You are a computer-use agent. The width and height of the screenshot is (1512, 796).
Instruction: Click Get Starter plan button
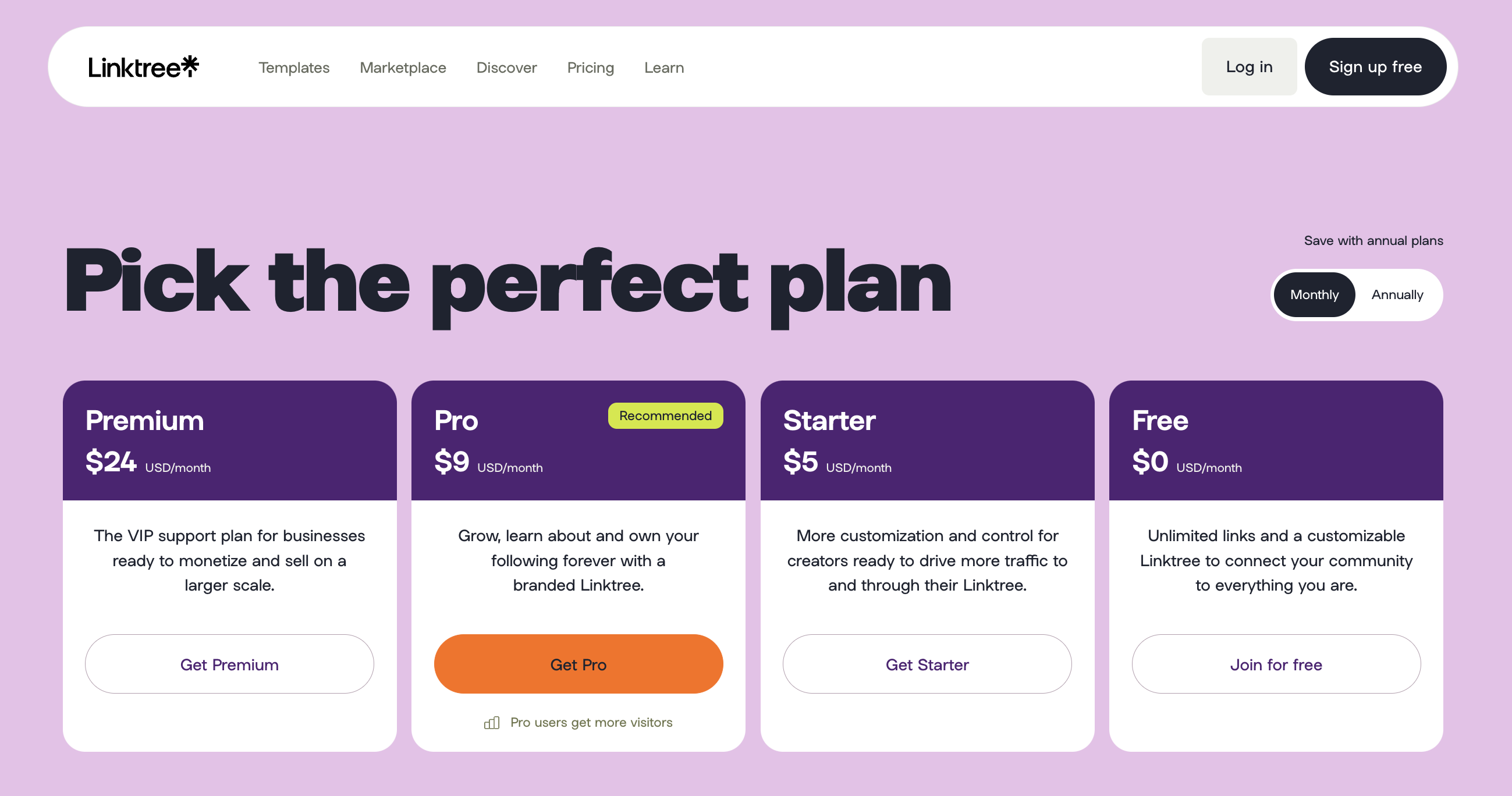[x=927, y=664]
